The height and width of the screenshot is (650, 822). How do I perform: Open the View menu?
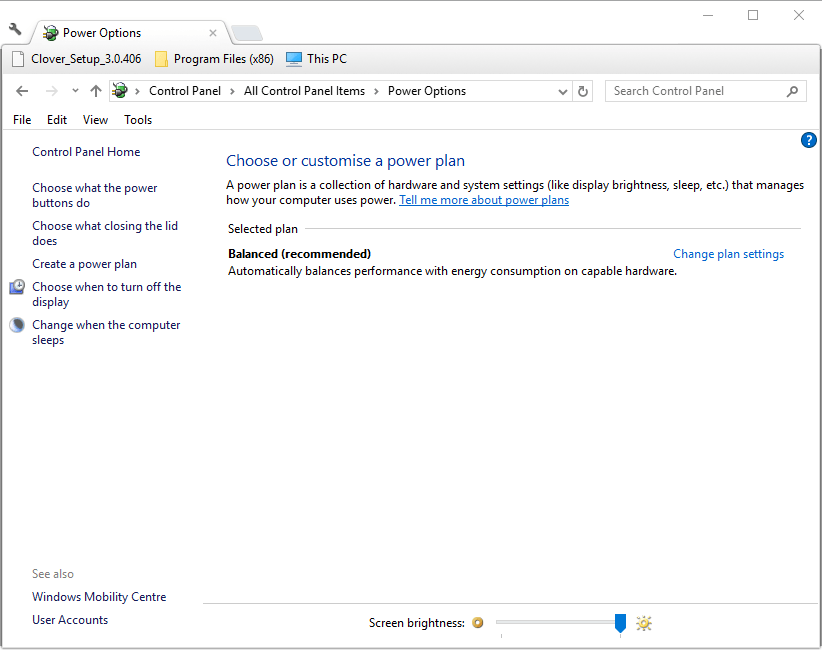point(95,120)
